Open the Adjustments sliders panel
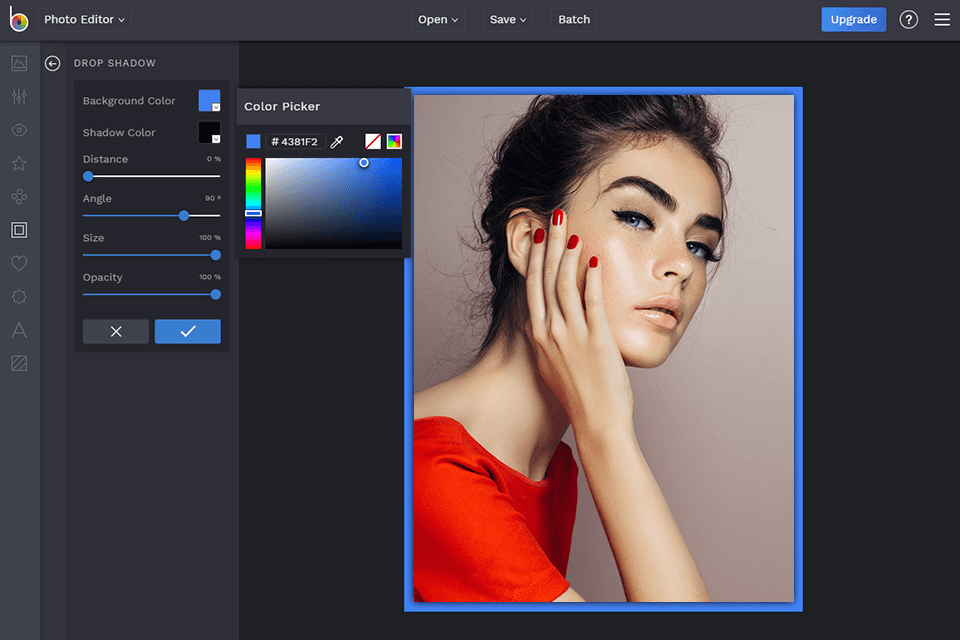The height and width of the screenshot is (640, 960). [18, 96]
